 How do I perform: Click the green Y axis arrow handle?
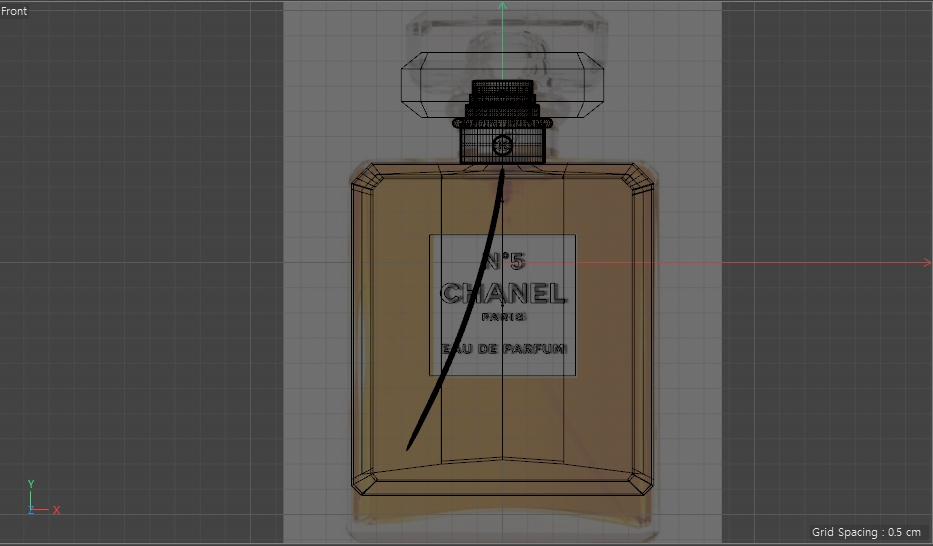pos(503,6)
